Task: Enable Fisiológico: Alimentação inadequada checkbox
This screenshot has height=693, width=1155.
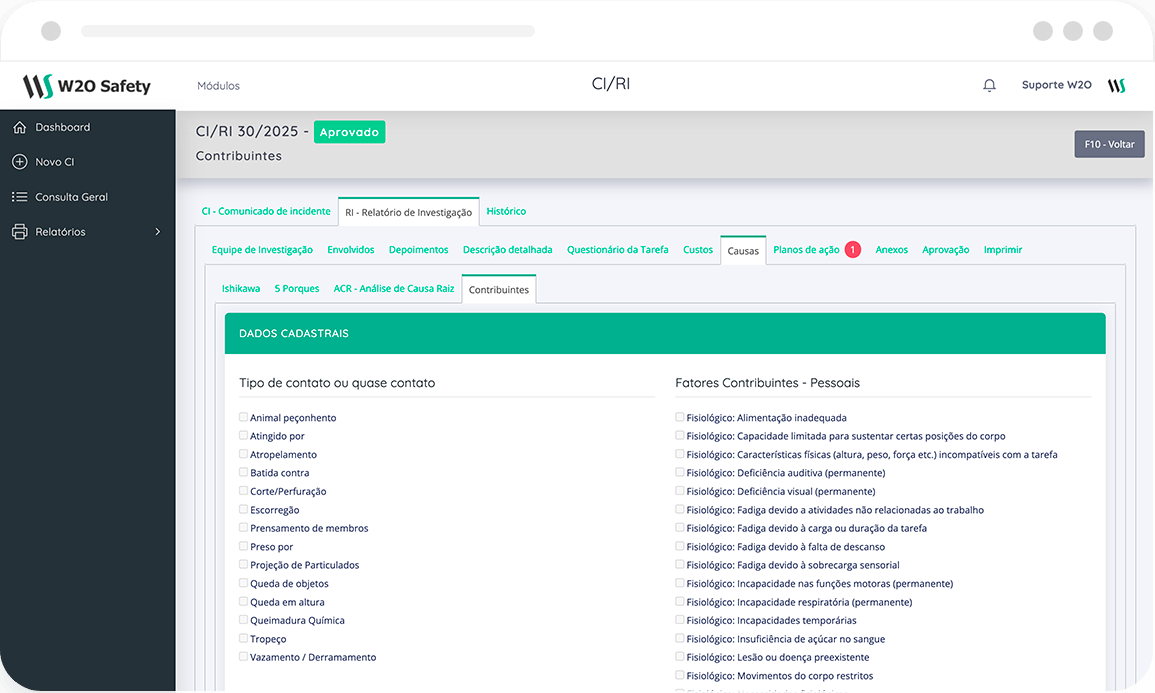Action: (680, 417)
